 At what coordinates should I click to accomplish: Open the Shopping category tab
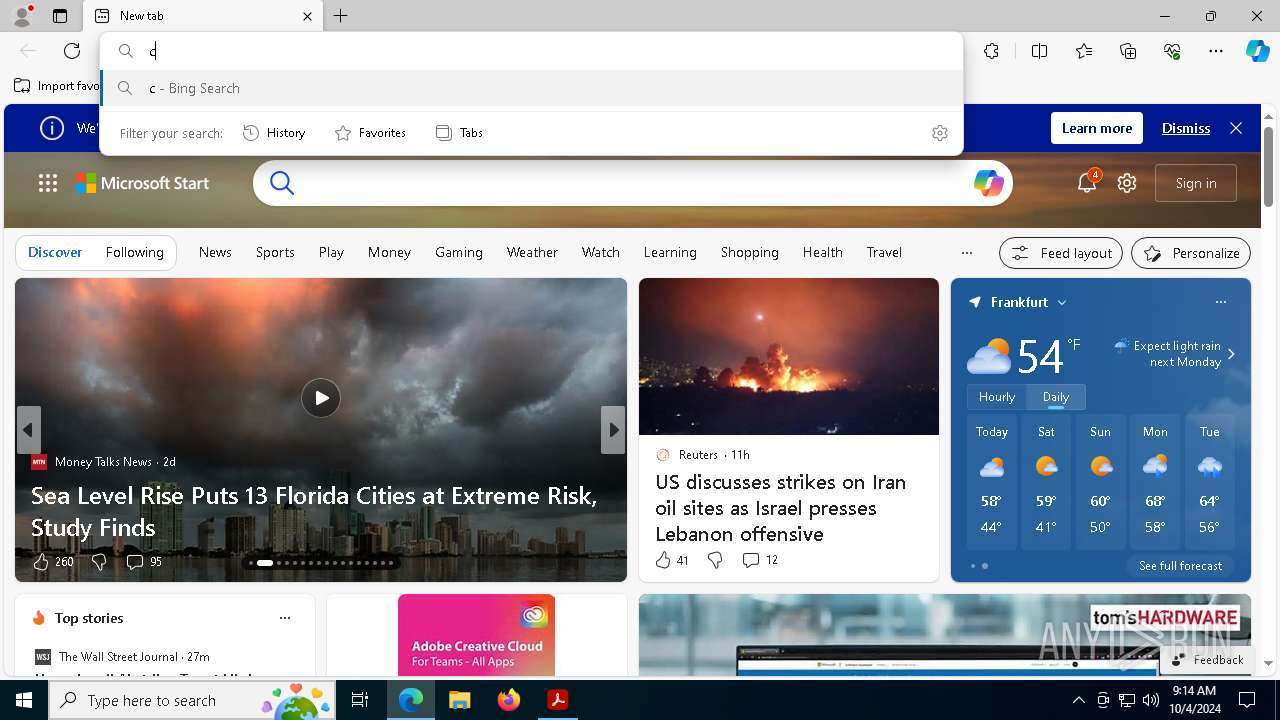pos(749,253)
